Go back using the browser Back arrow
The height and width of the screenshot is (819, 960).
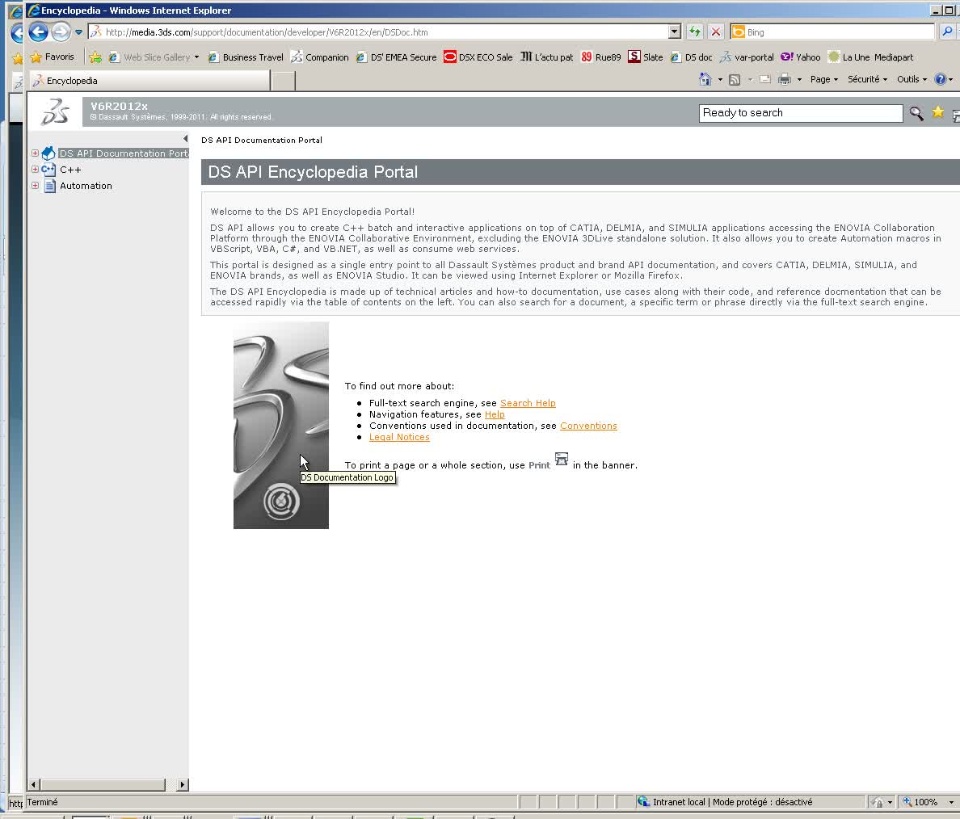(x=38, y=32)
